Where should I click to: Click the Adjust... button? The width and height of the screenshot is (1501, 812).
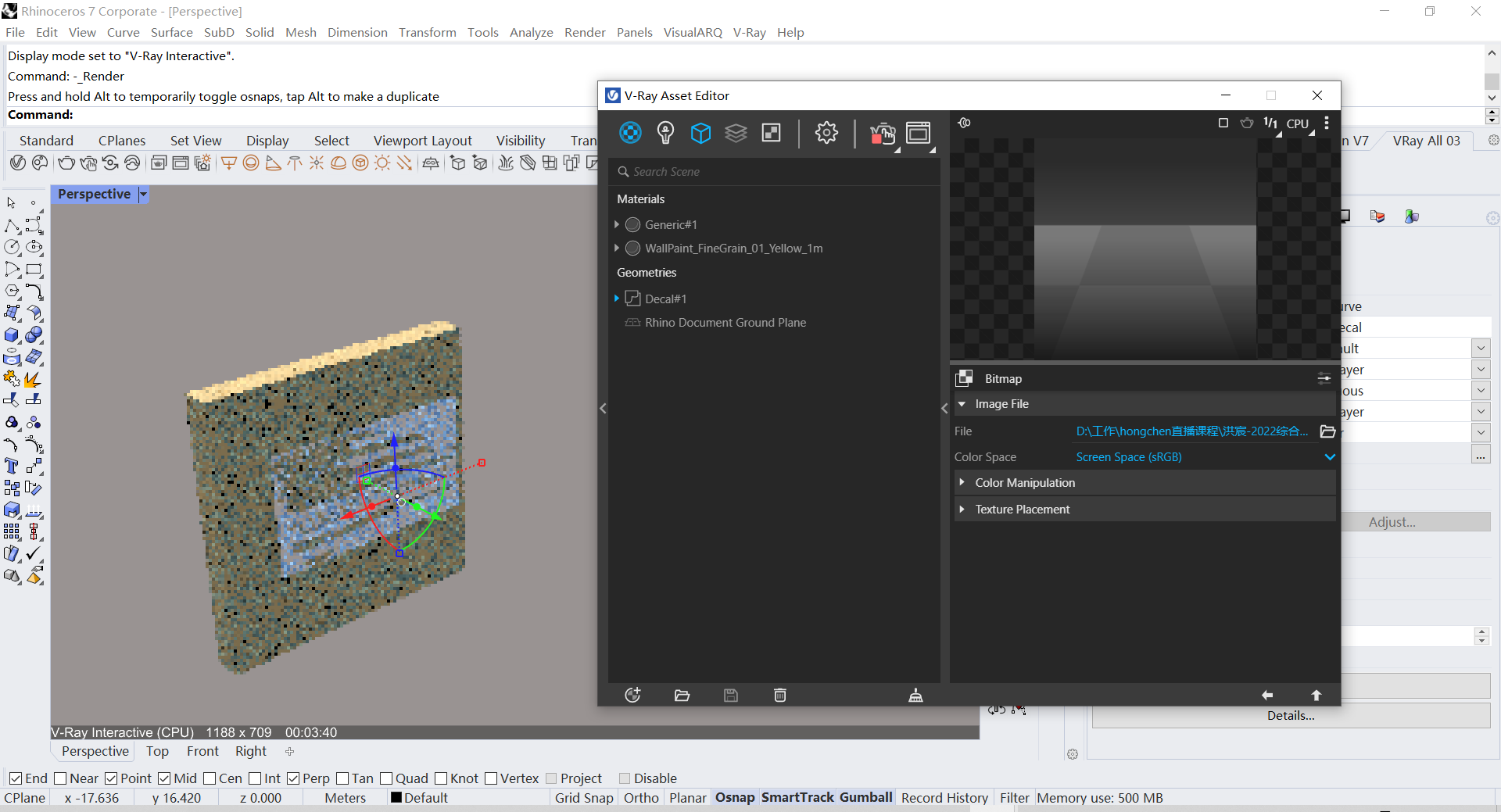(1392, 522)
